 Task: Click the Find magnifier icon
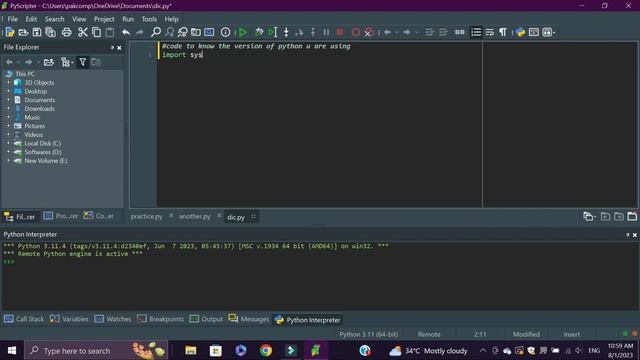tap(156, 32)
